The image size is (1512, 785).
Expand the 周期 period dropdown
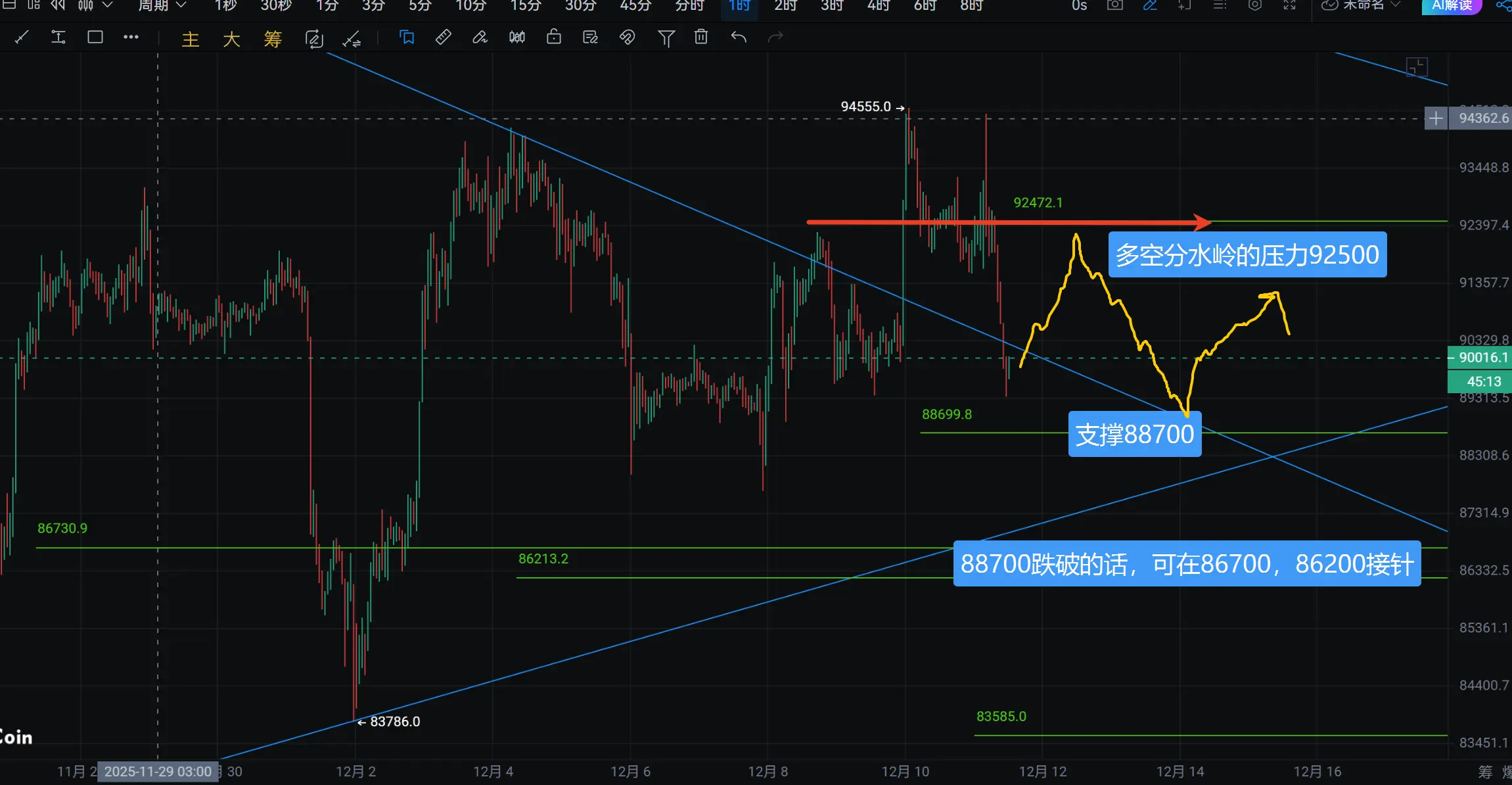(162, 5)
